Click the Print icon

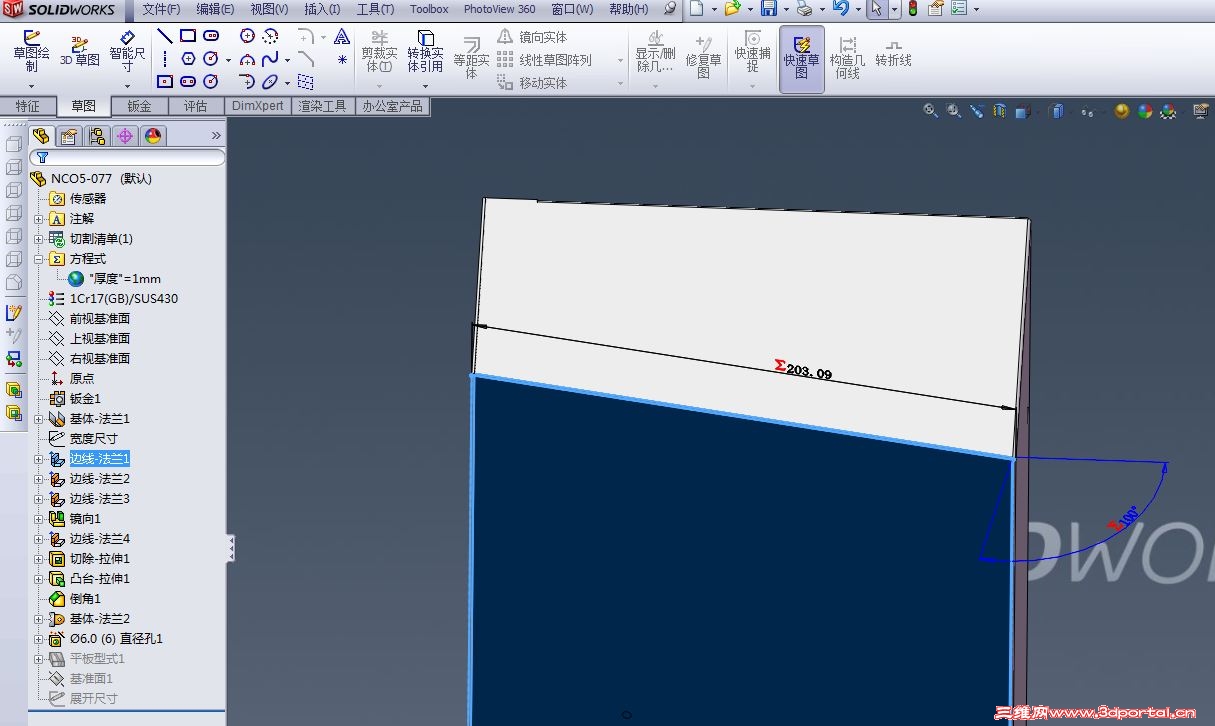[x=804, y=9]
